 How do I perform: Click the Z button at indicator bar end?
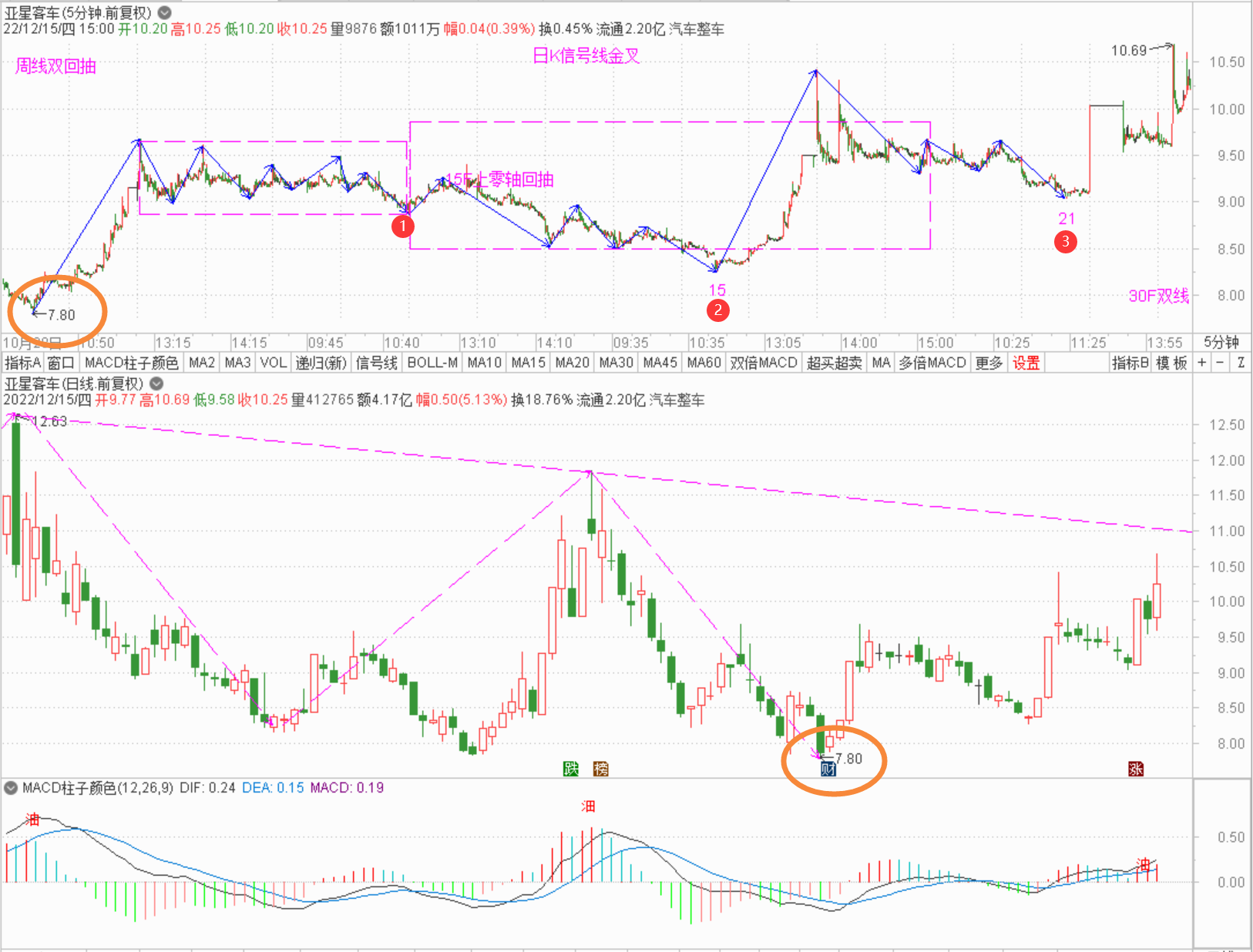[x=1241, y=363]
